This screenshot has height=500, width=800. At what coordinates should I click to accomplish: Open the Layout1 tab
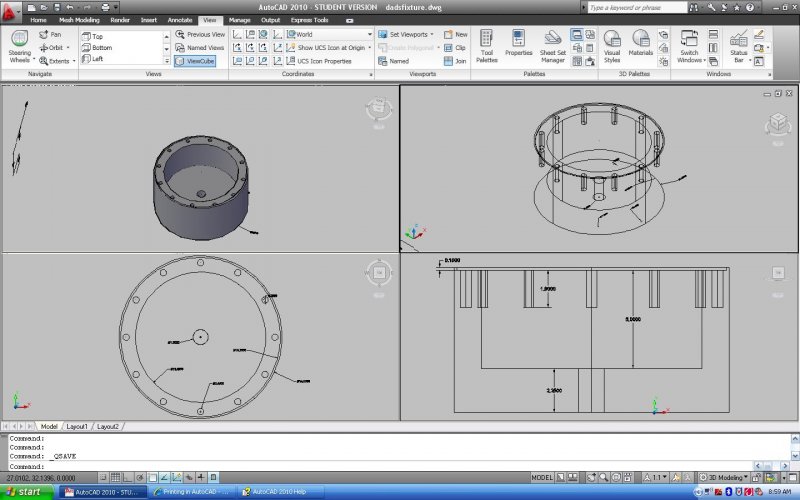pos(77,426)
